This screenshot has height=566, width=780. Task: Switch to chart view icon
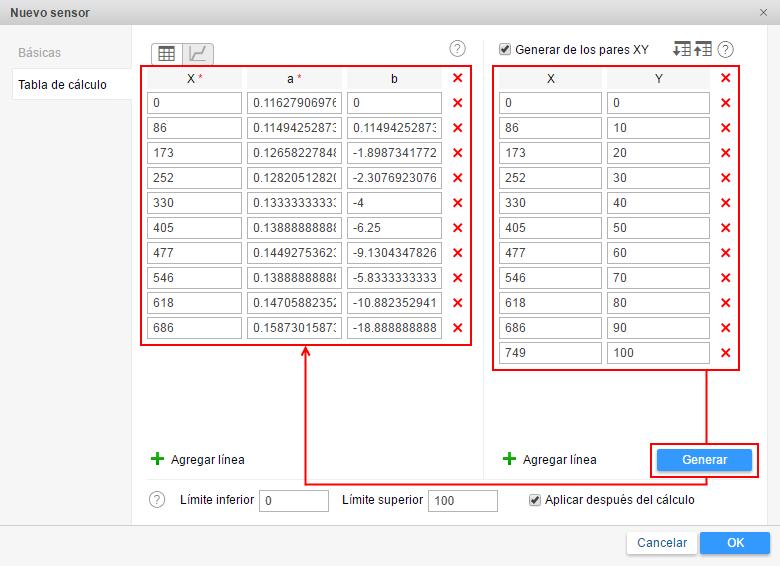[x=198, y=54]
